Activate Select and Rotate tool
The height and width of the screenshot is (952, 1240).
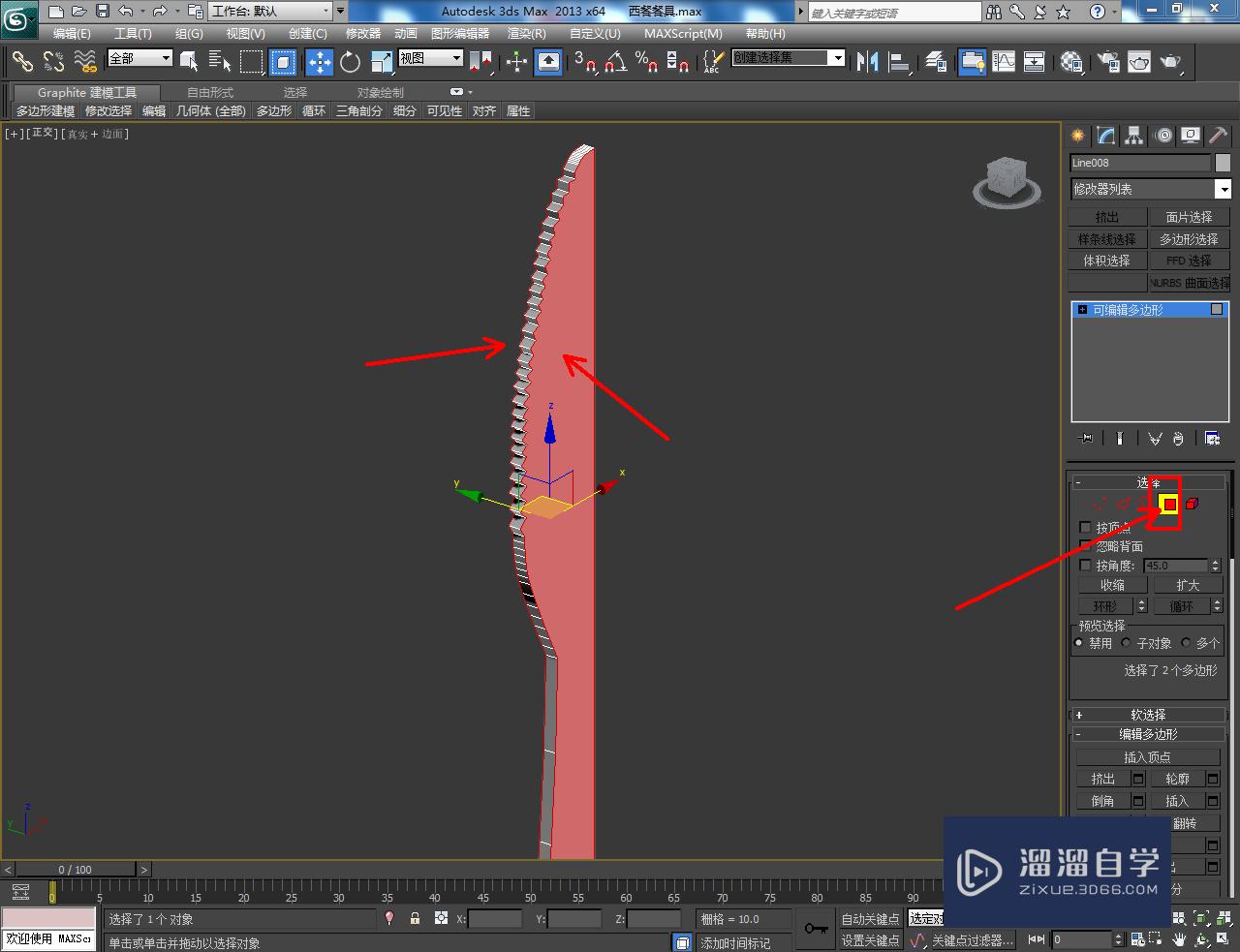click(350, 62)
